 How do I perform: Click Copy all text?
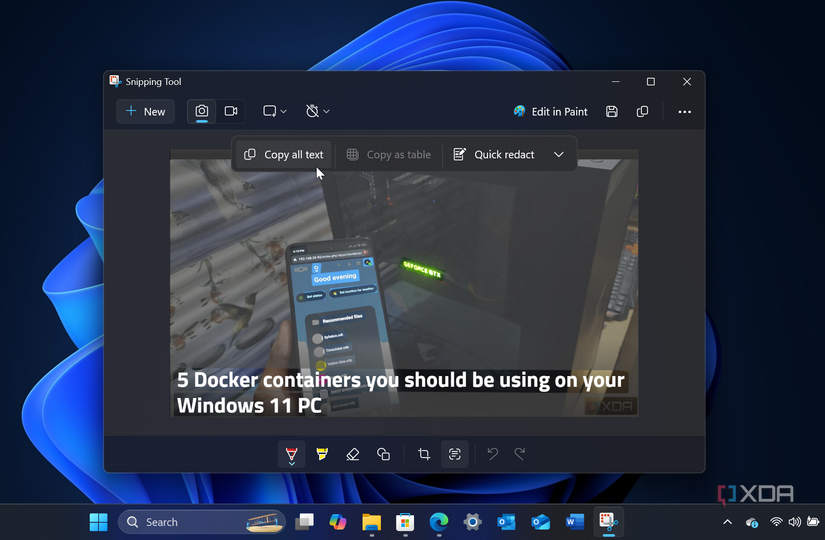coord(284,155)
